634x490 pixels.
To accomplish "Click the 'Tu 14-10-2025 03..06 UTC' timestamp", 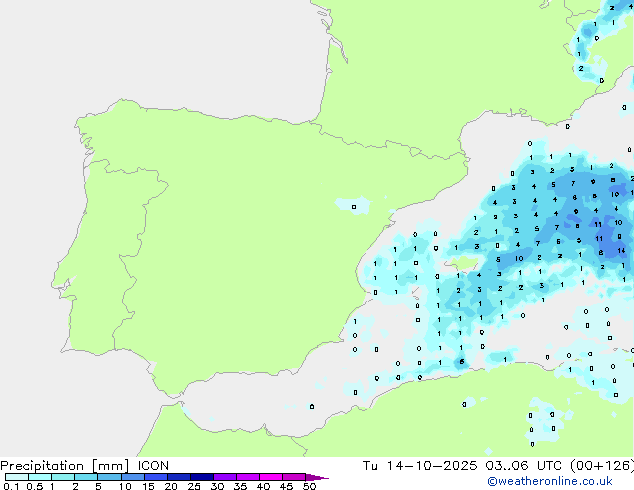I will click(462, 466).
